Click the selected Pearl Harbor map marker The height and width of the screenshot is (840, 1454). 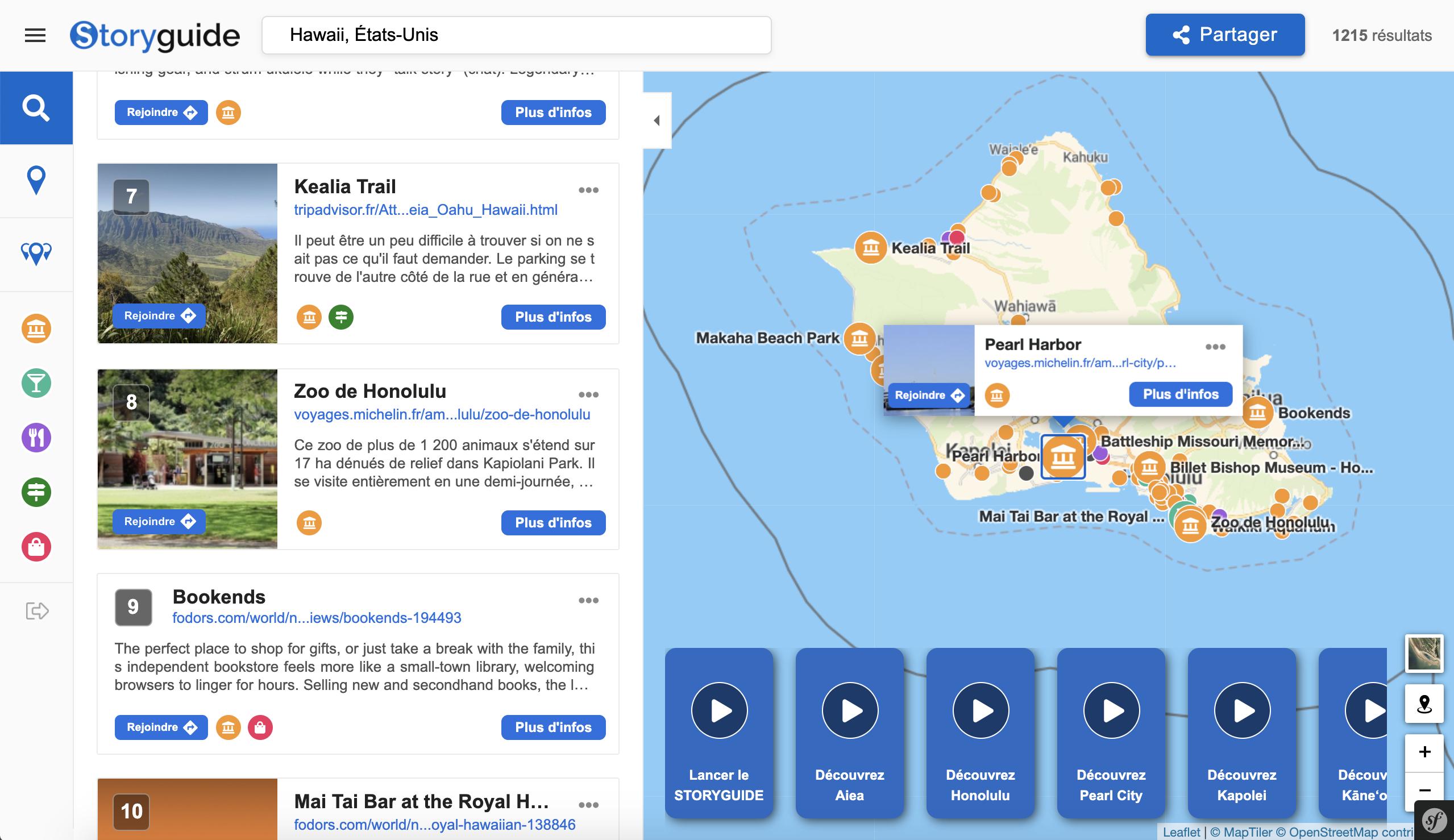(x=1063, y=458)
